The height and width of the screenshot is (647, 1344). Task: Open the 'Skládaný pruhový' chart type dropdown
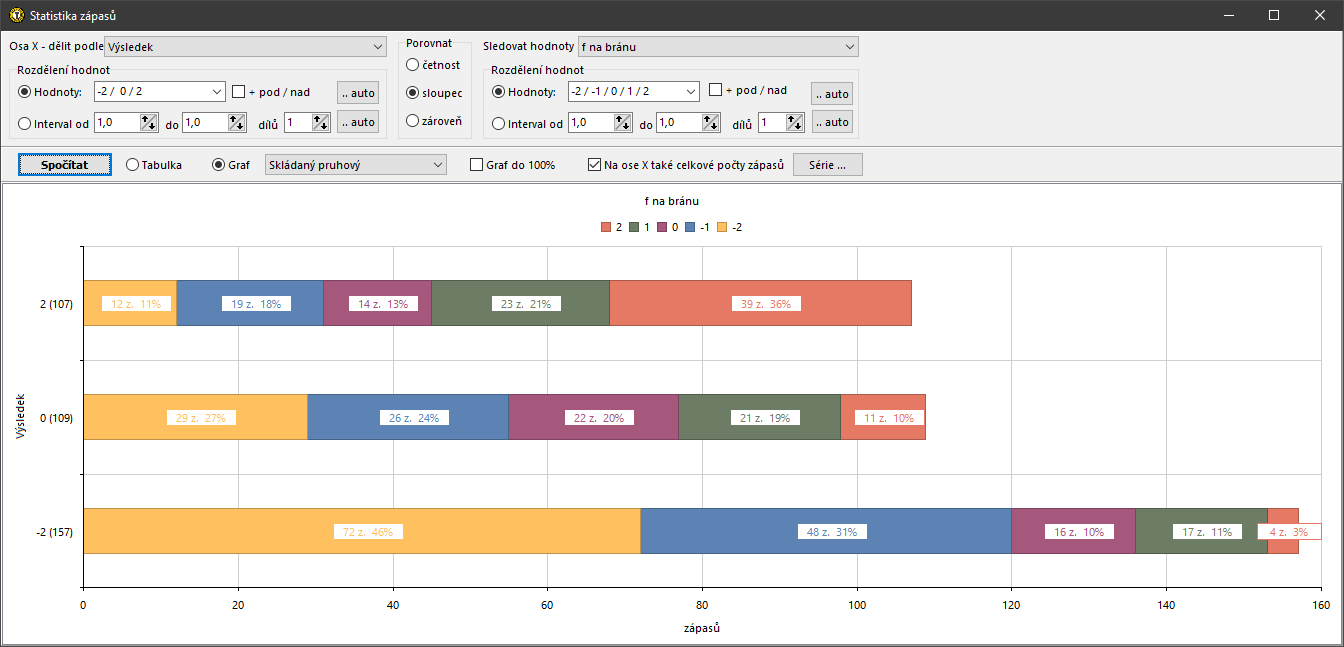point(355,164)
